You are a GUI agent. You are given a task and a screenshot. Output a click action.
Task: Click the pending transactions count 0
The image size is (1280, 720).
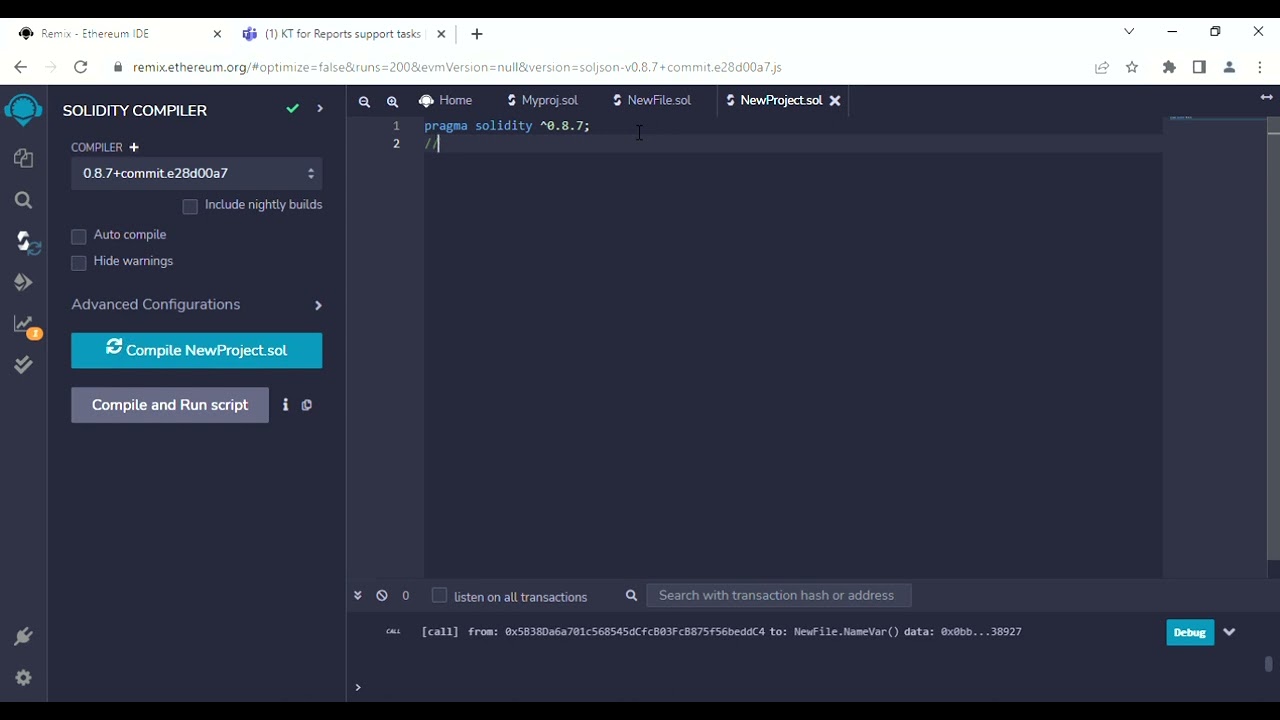tap(405, 595)
